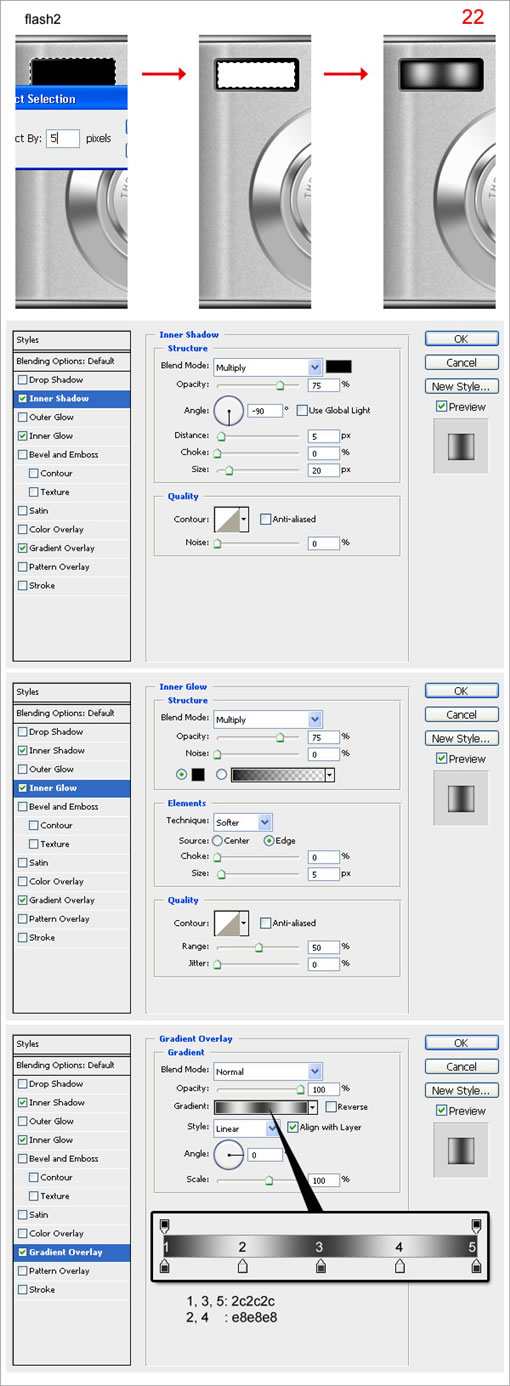Click the gradient preview bar in Gradient Overlay

(261, 1107)
